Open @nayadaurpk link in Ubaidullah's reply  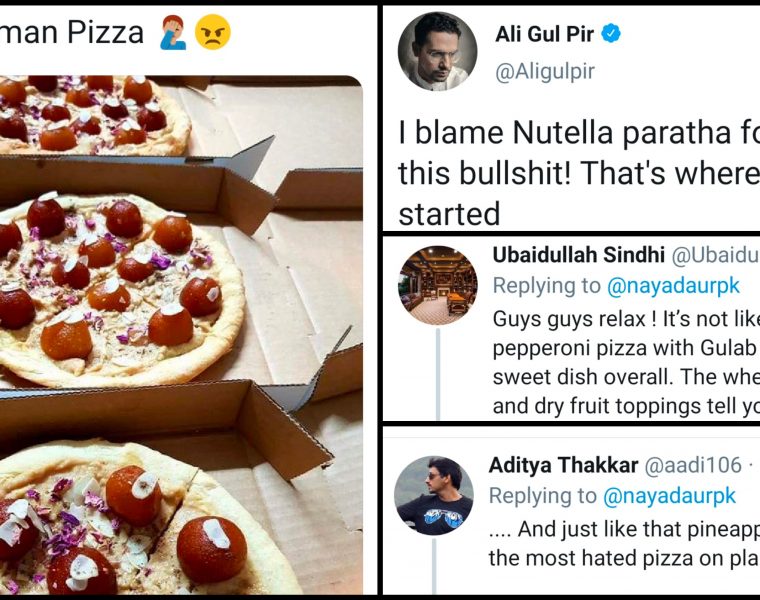pos(673,286)
